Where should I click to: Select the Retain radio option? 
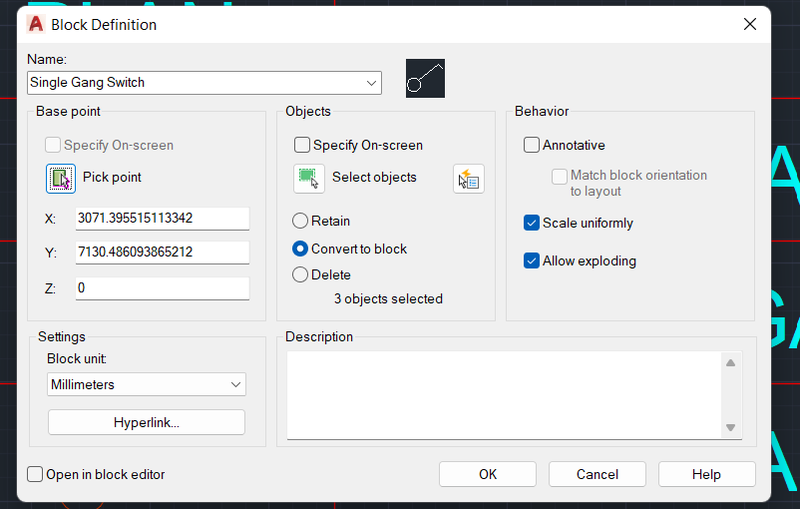click(300, 221)
